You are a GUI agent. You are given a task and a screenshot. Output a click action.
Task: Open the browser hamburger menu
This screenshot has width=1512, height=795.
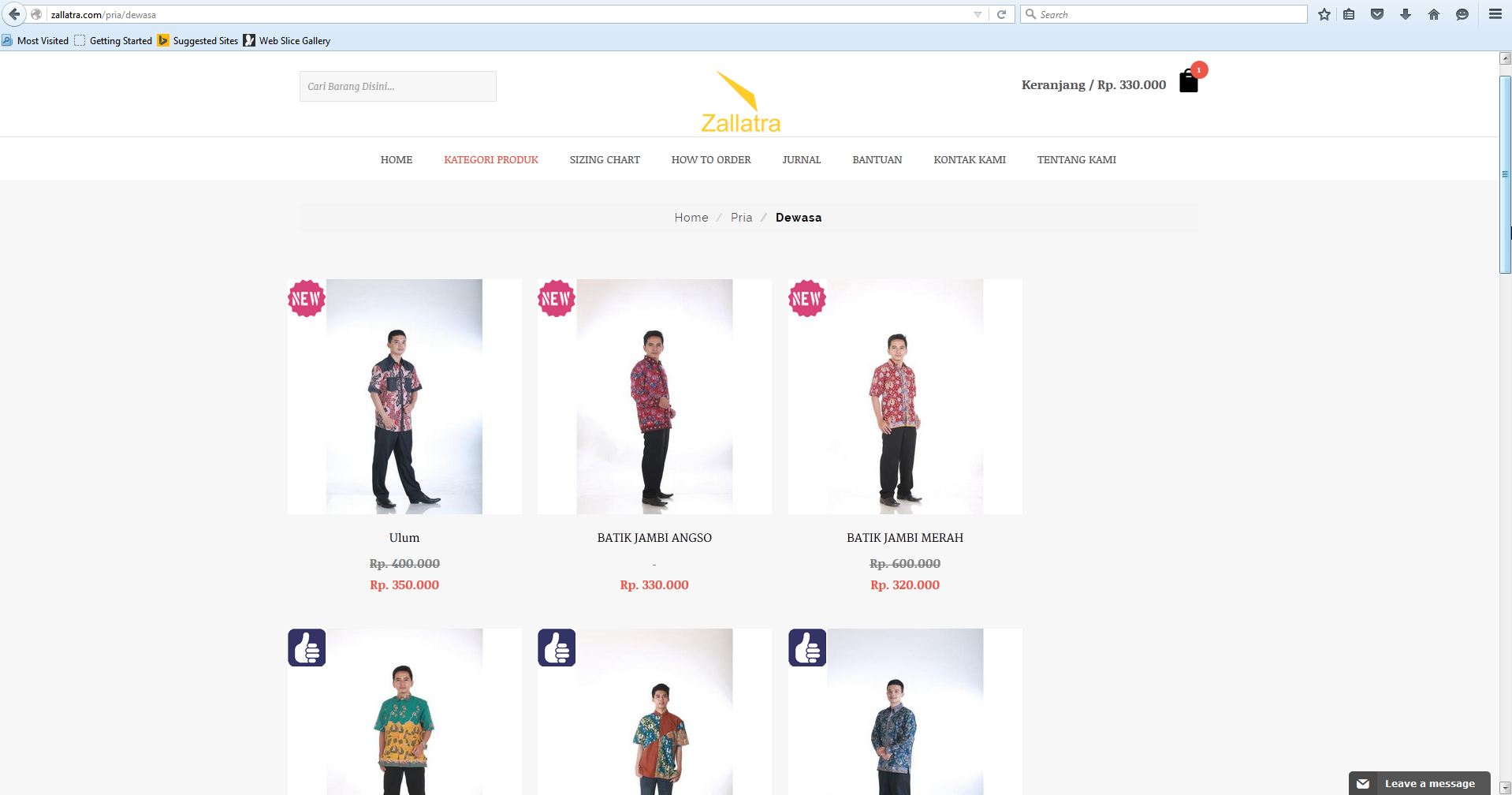click(x=1495, y=14)
